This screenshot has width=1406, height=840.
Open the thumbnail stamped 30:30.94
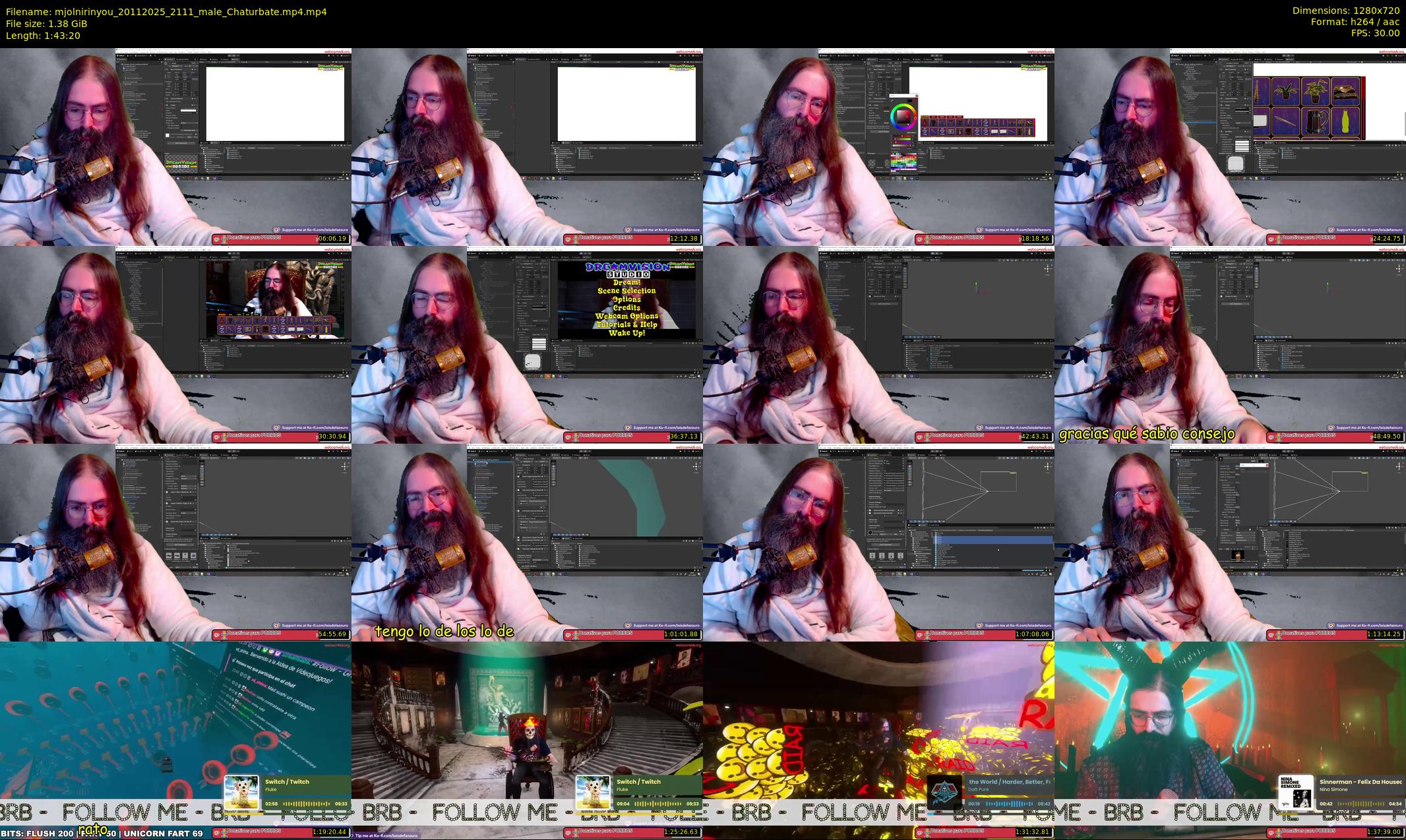click(x=175, y=344)
